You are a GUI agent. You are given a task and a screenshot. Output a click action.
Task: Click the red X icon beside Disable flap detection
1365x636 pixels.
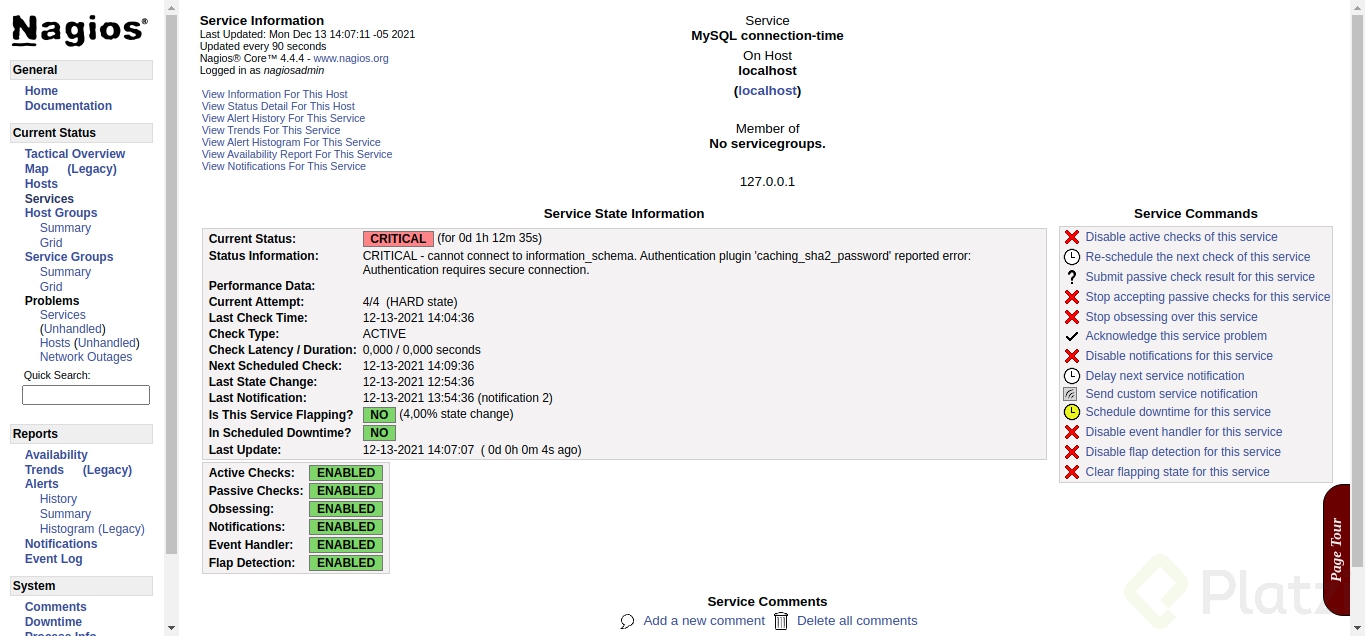coord(1071,452)
